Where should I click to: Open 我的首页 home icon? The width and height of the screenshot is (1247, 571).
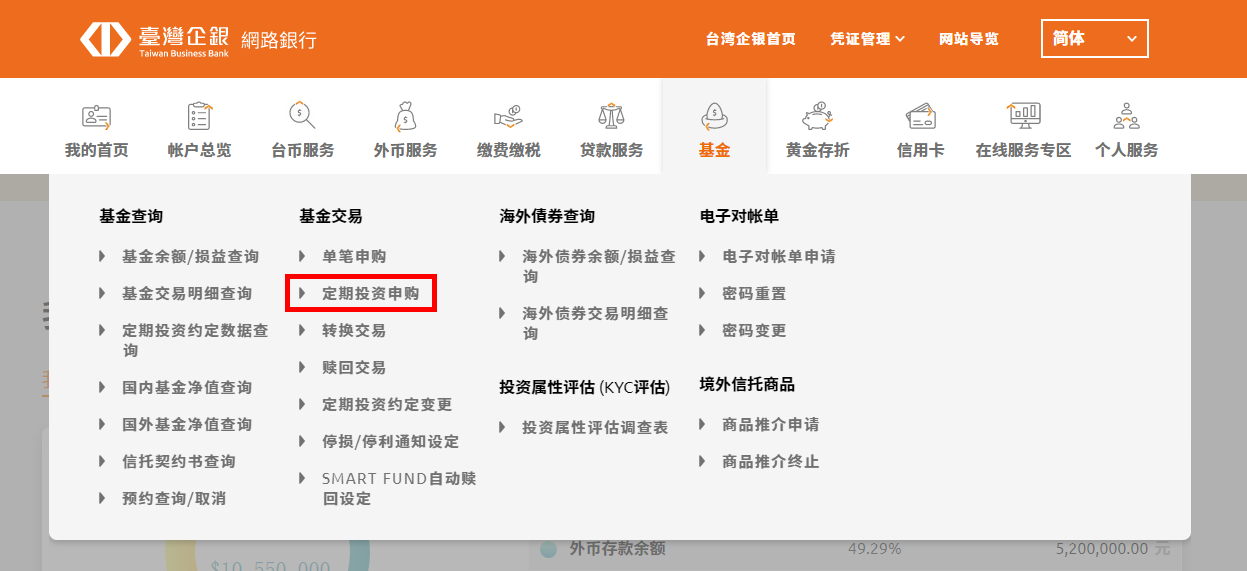[97, 117]
